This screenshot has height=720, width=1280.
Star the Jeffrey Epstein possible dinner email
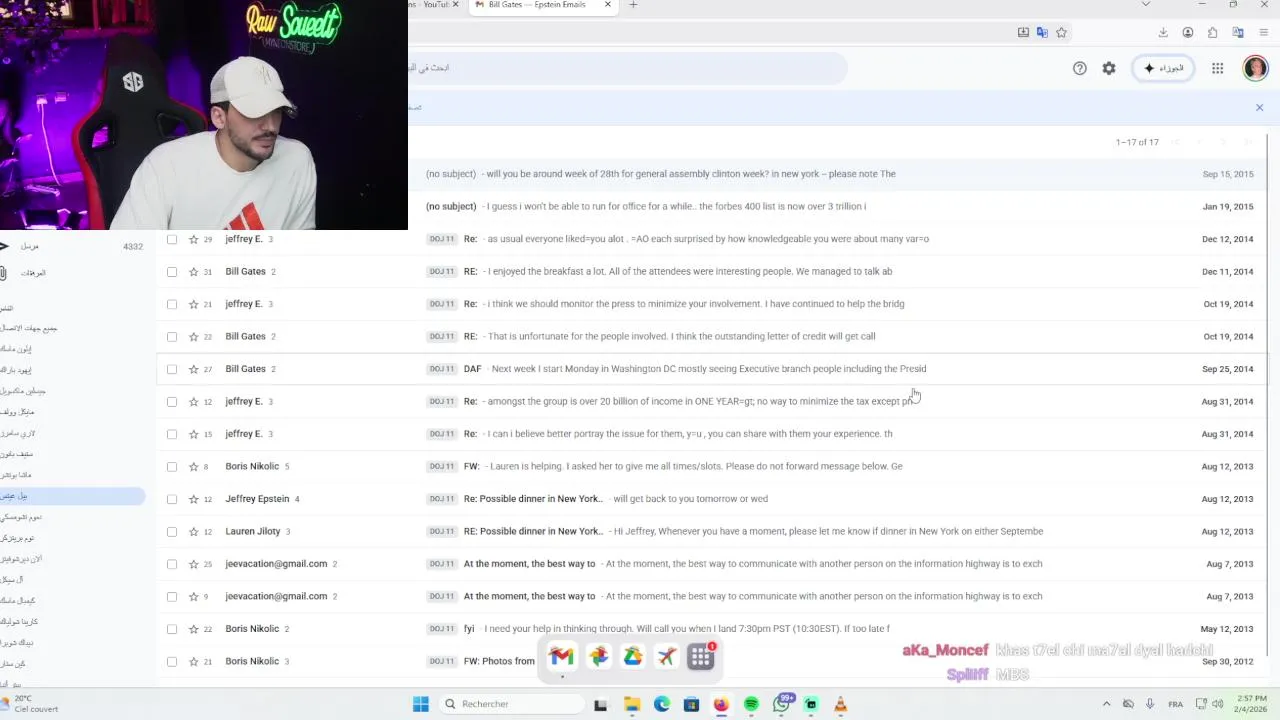click(x=193, y=499)
